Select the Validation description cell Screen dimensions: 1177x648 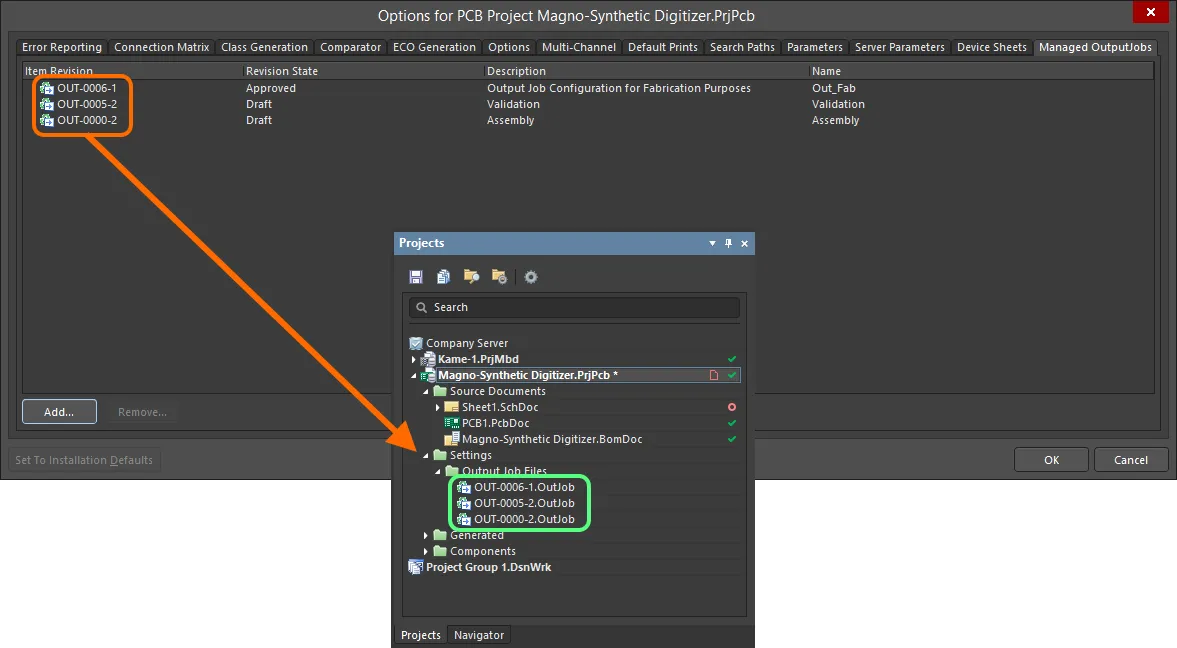pyautogui.click(x=513, y=104)
